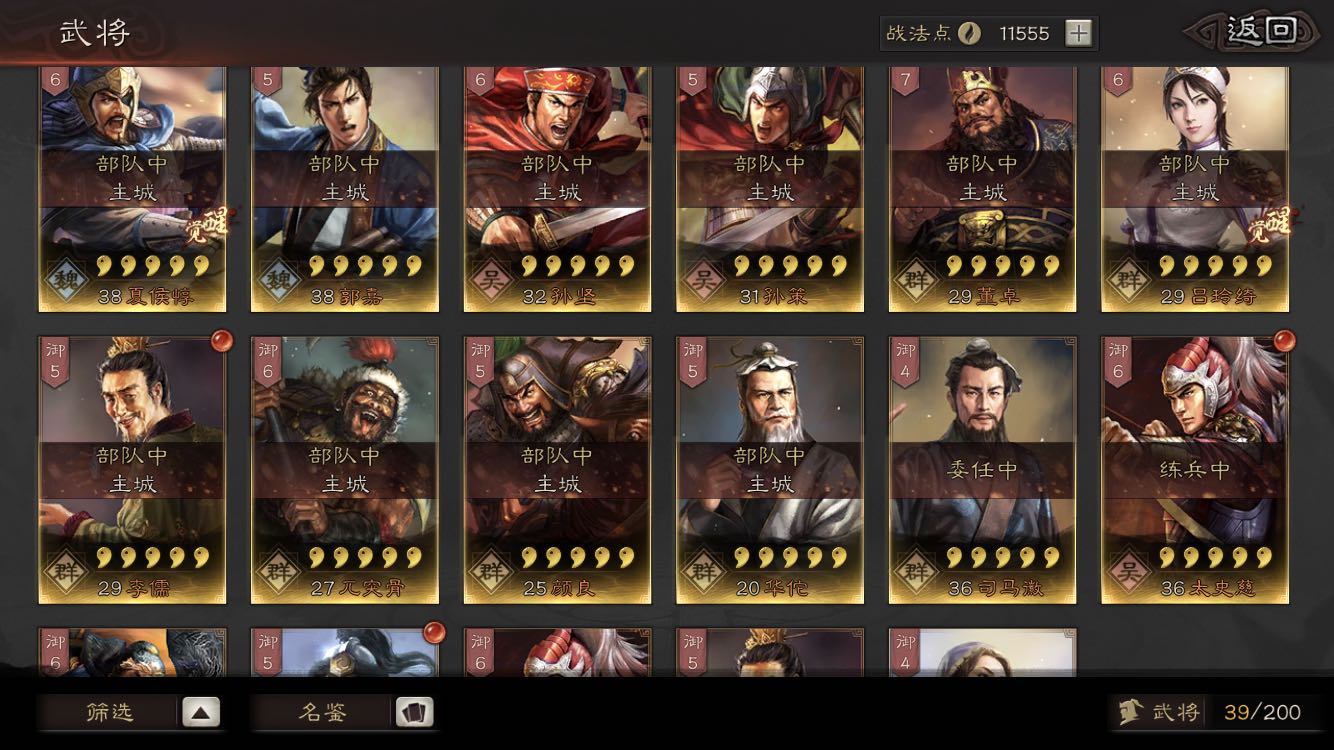Tap the plus icon beside 战法点
Viewport: 1334px width, 750px height.
pos(1078,33)
